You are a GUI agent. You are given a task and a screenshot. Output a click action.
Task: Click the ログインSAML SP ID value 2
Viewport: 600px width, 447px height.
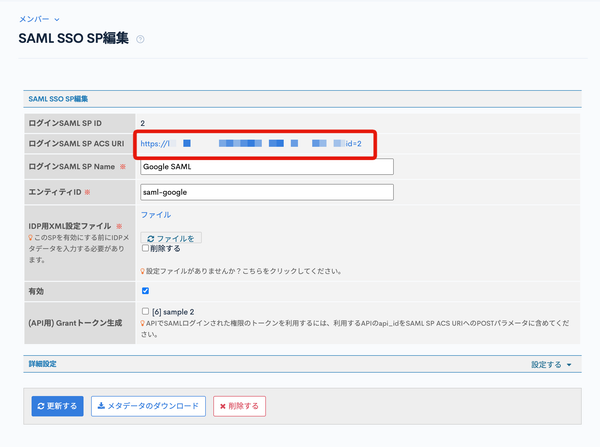[142, 123]
